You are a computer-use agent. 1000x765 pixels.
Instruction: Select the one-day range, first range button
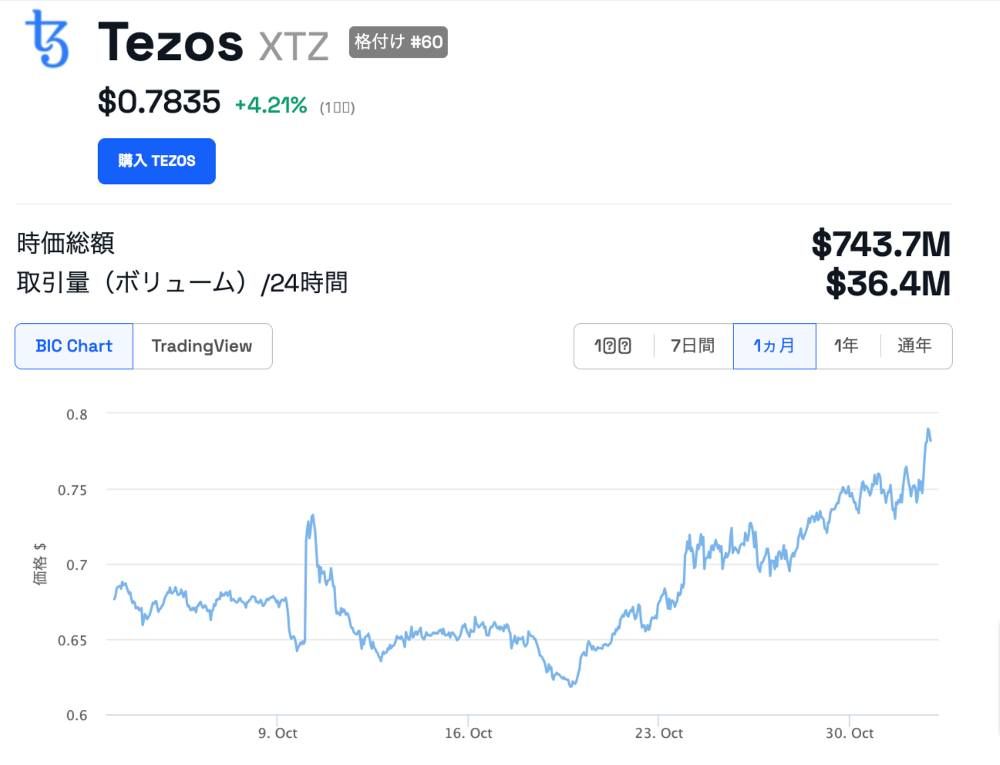pyautogui.click(x=613, y=346)
